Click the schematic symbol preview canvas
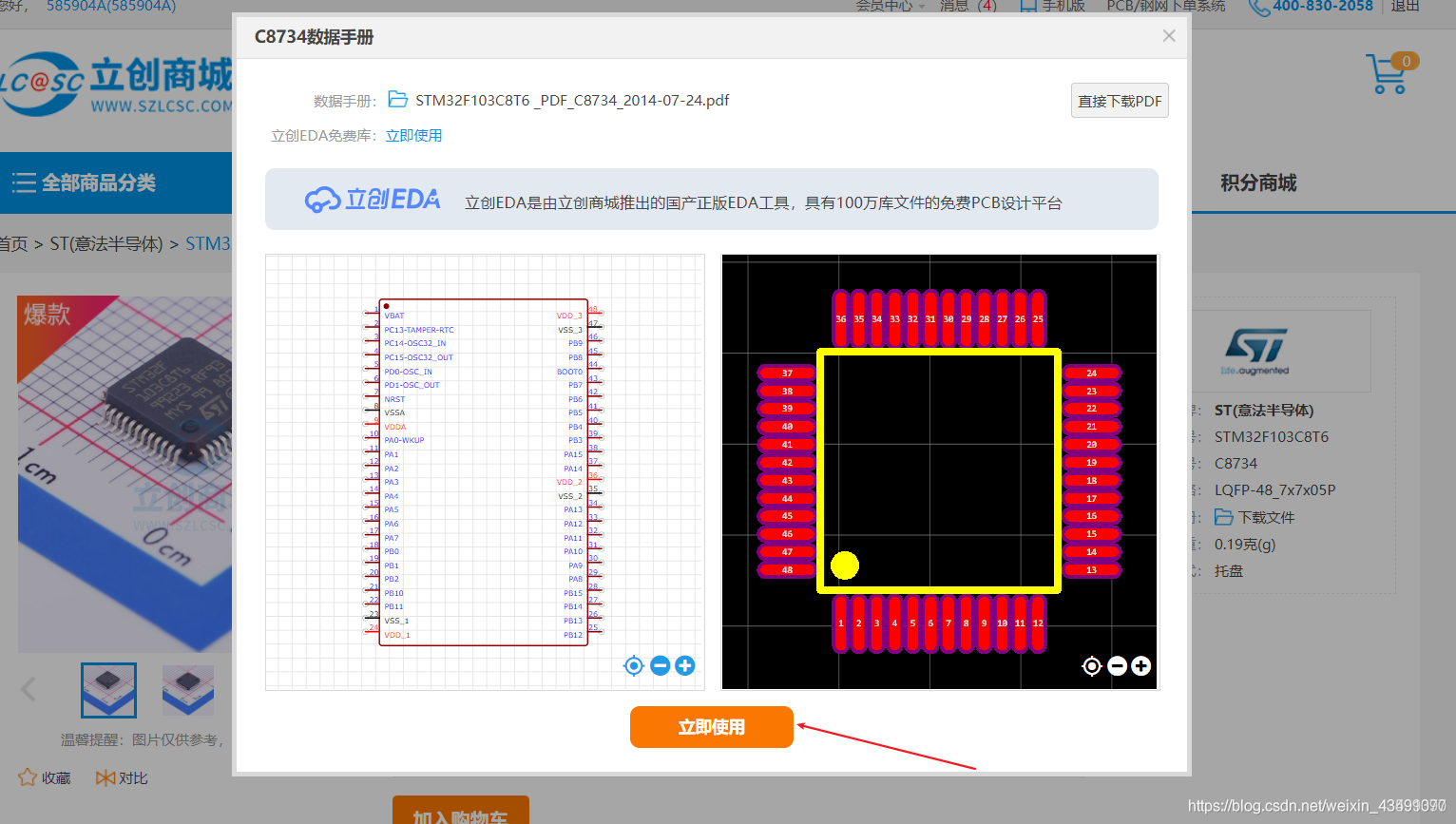 485,471
